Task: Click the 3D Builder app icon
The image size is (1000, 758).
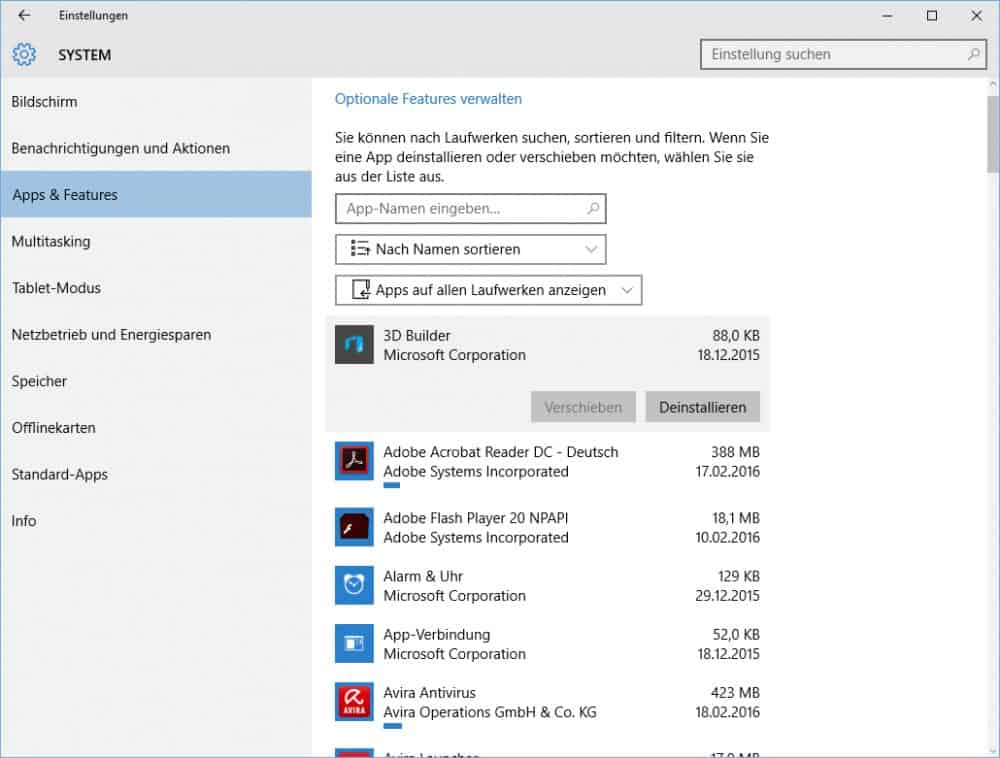Action: point(354,345)
